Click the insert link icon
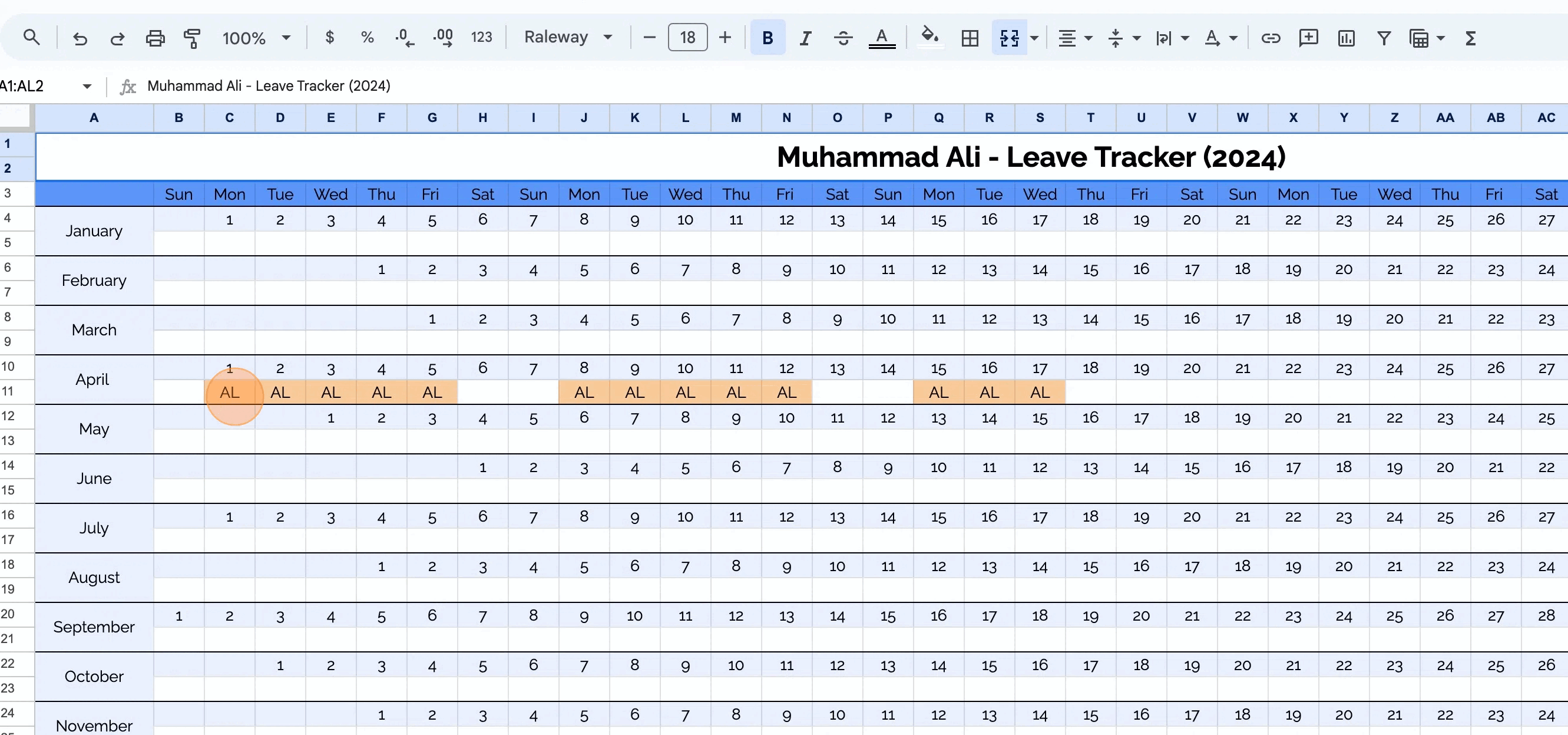 tap(1271, 38)
